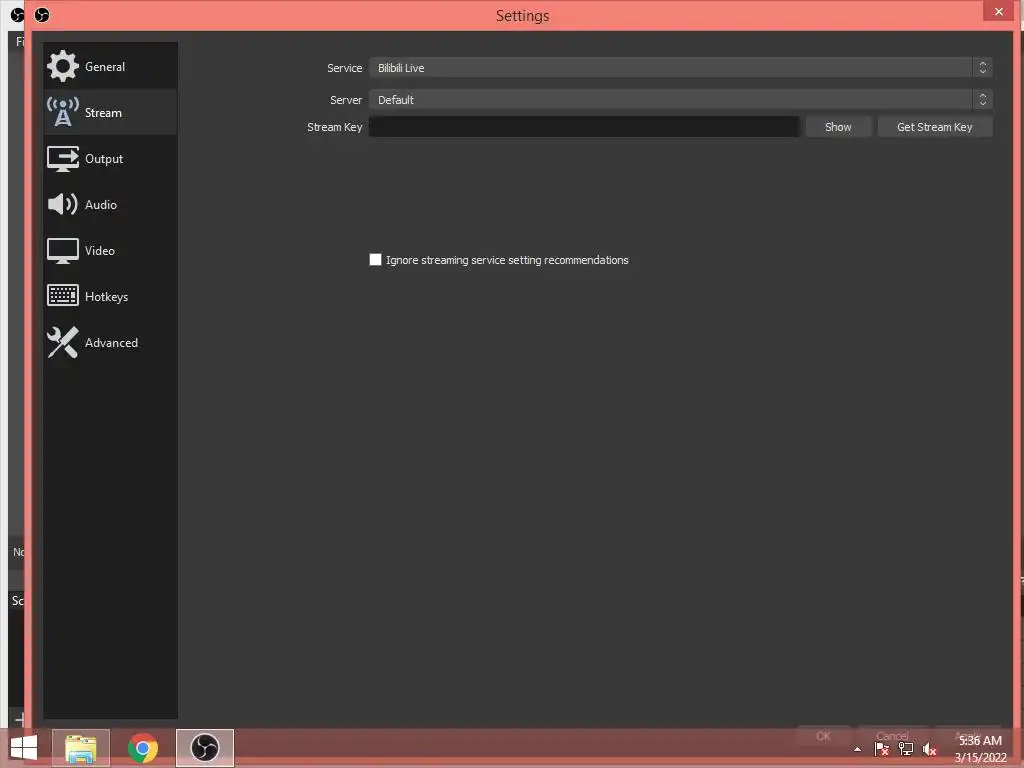The height and width of the screenshot is (768, 1024).
Task: Switch to the Hotkeys tab label
Action: tap(106, 296)
